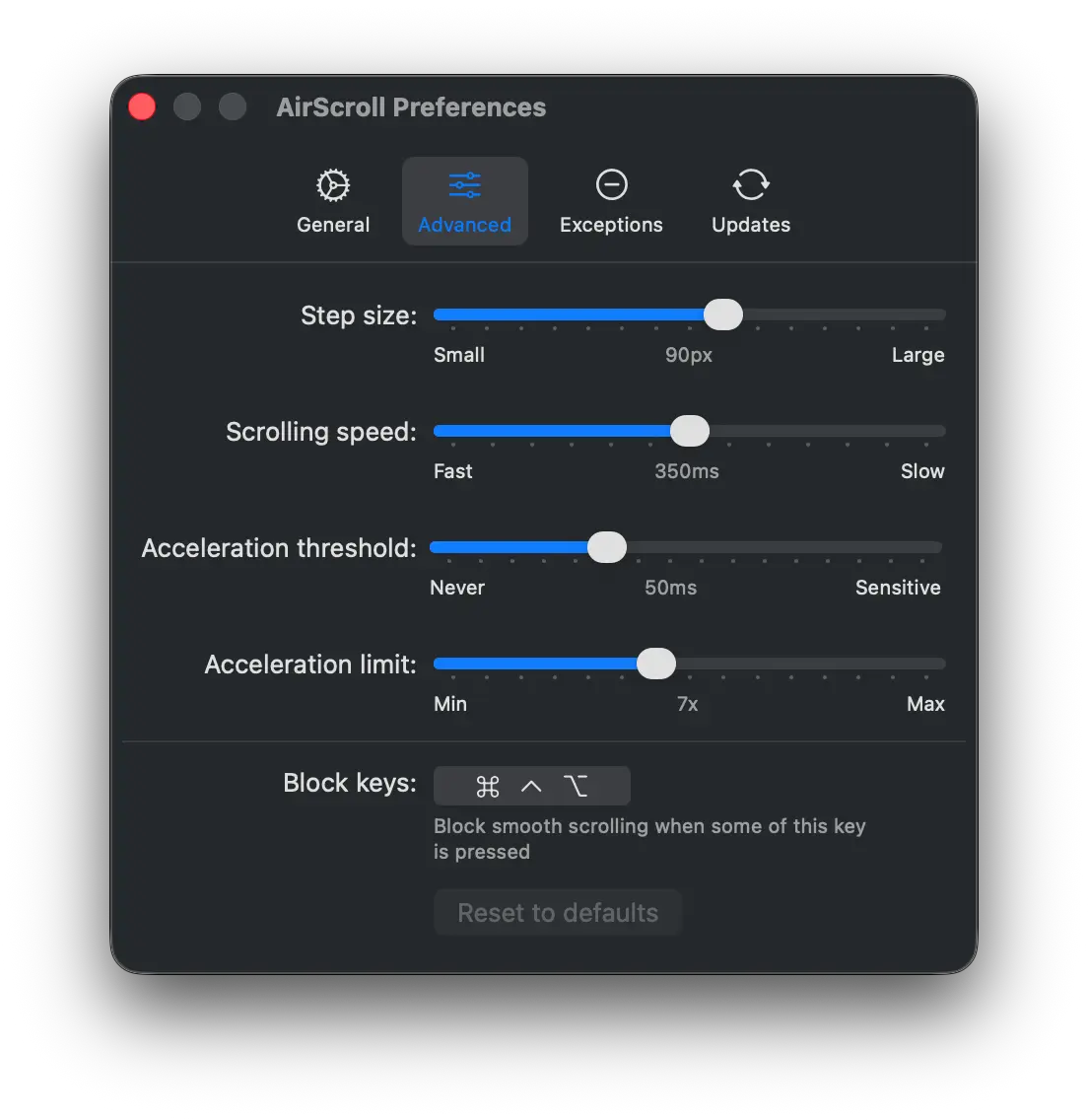
Task: Open Updates via the refresh arrows icon
Action: pos(750,185)
